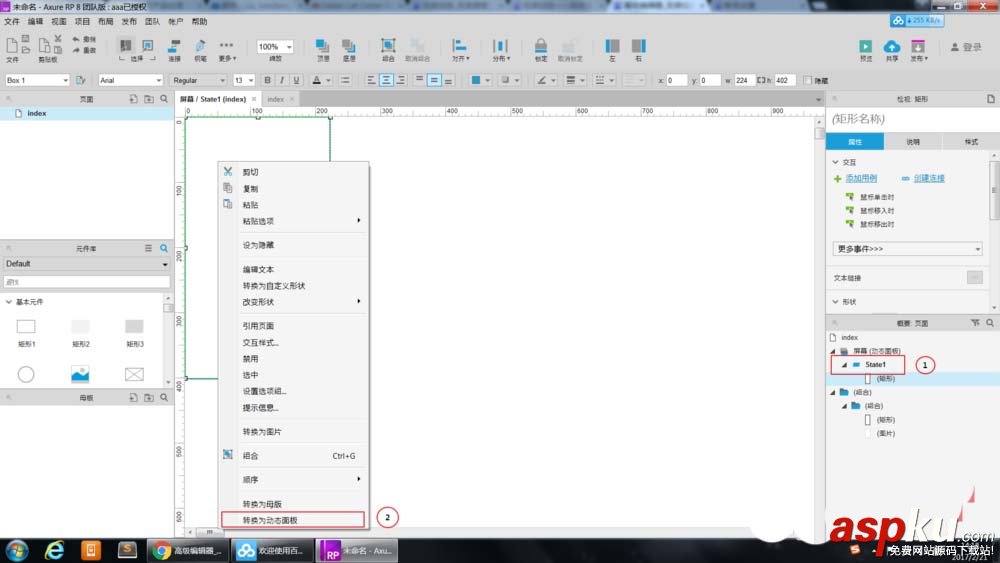This screenshot has width=1000, height=563.
Task: Choose Convert to Image menu item
Action: click(293, 432)
